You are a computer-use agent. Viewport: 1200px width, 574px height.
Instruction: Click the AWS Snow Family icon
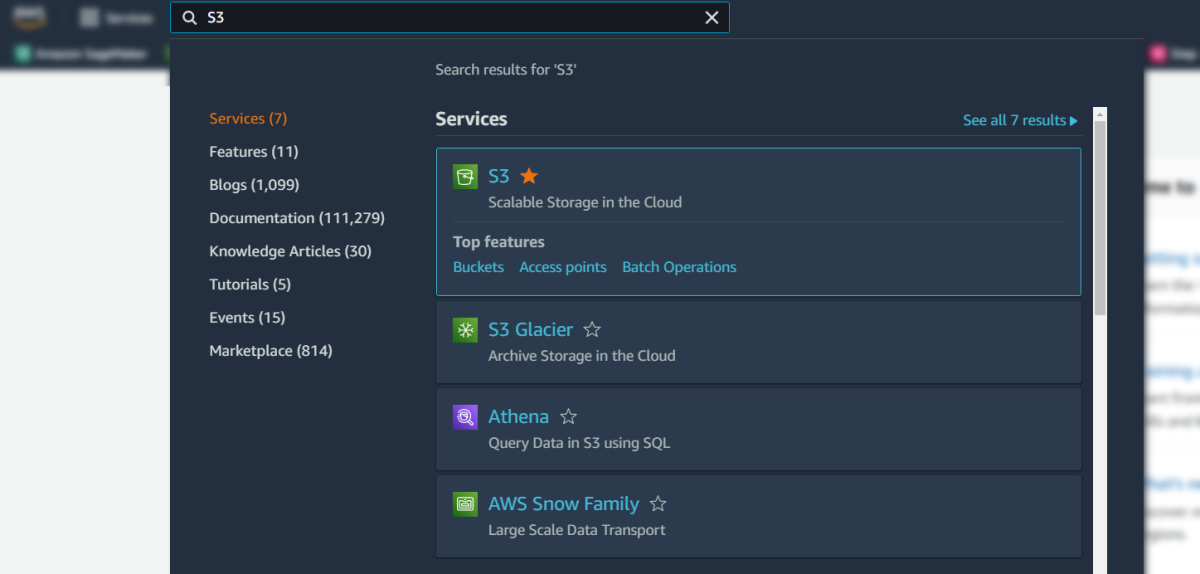465,504
